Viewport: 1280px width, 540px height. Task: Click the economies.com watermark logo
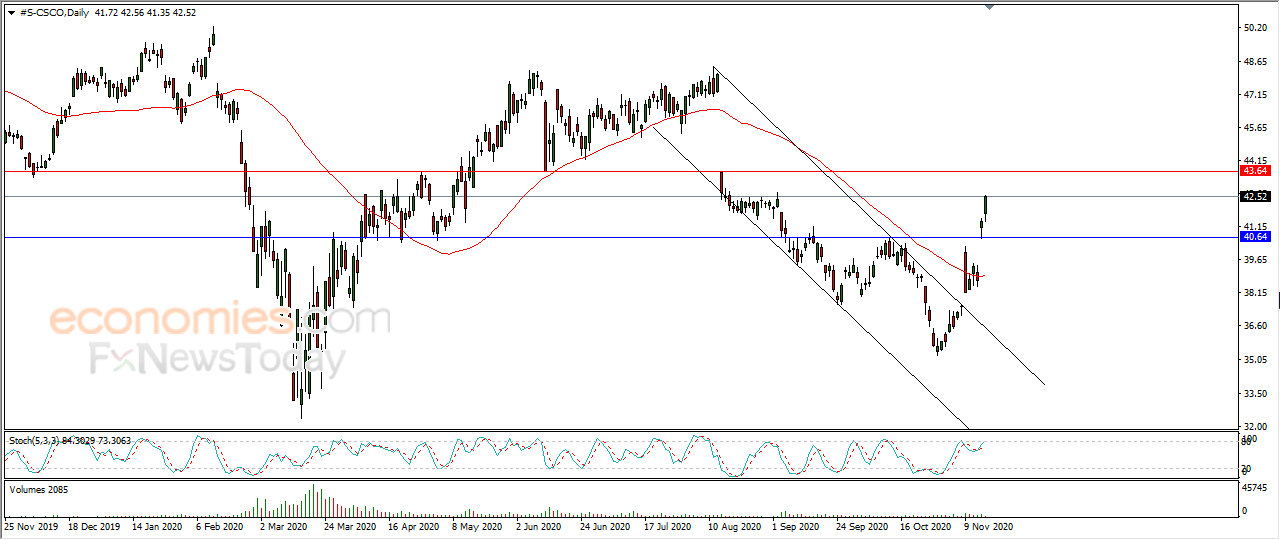pyautogui.click(x=220, y=321)
